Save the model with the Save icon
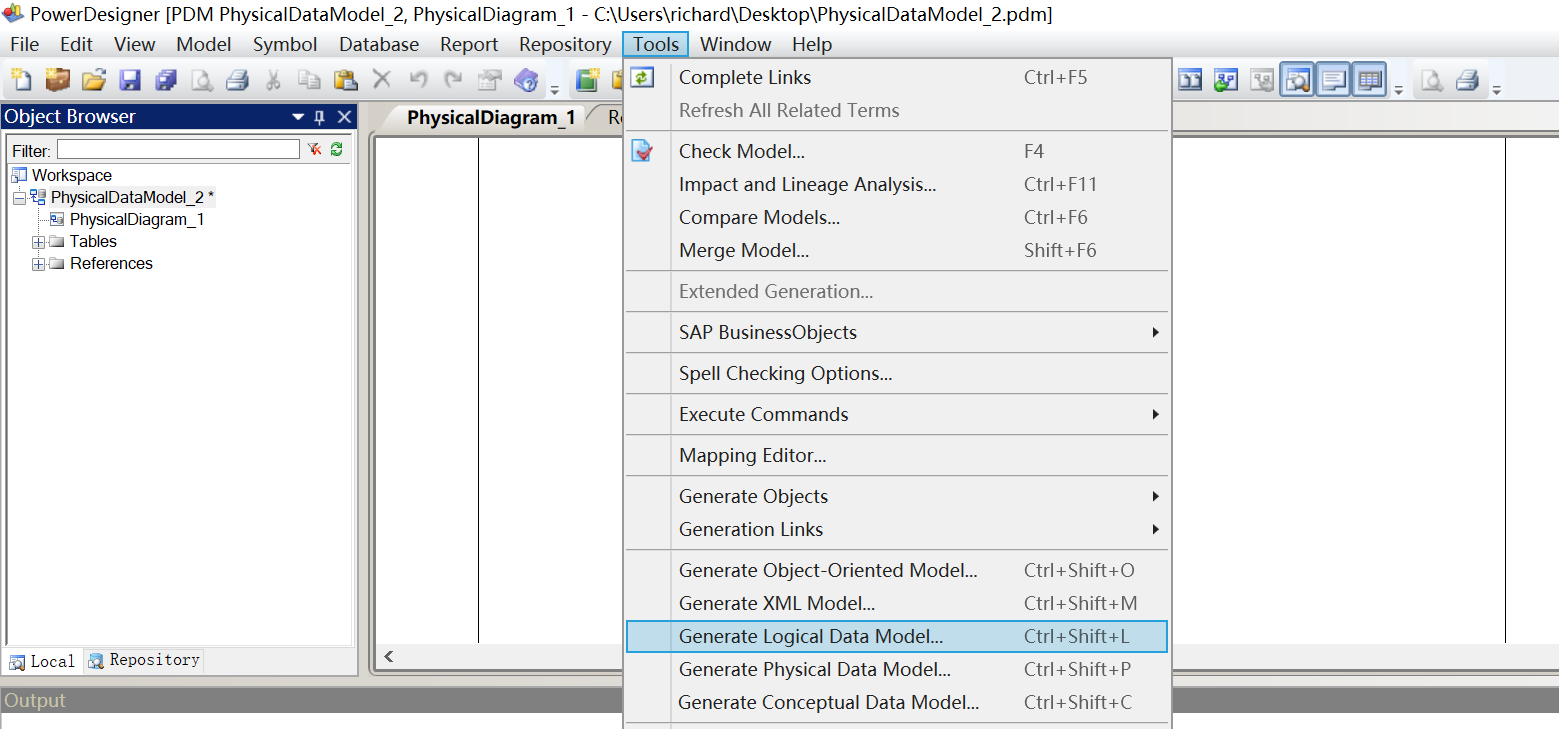 click(130, 79)
